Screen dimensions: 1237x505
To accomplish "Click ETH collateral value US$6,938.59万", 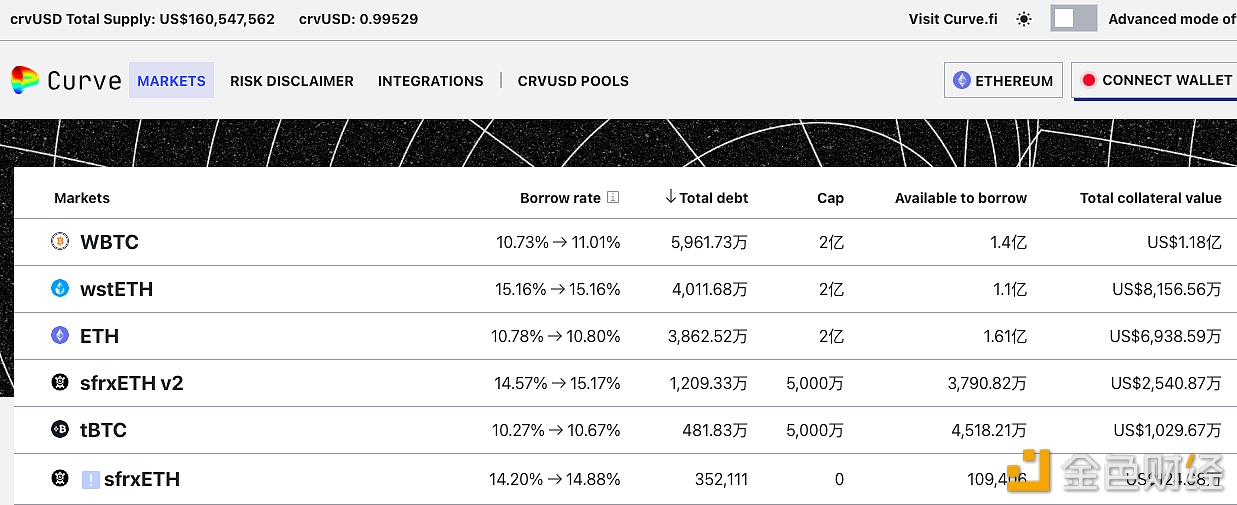I will pos(1165,336).
